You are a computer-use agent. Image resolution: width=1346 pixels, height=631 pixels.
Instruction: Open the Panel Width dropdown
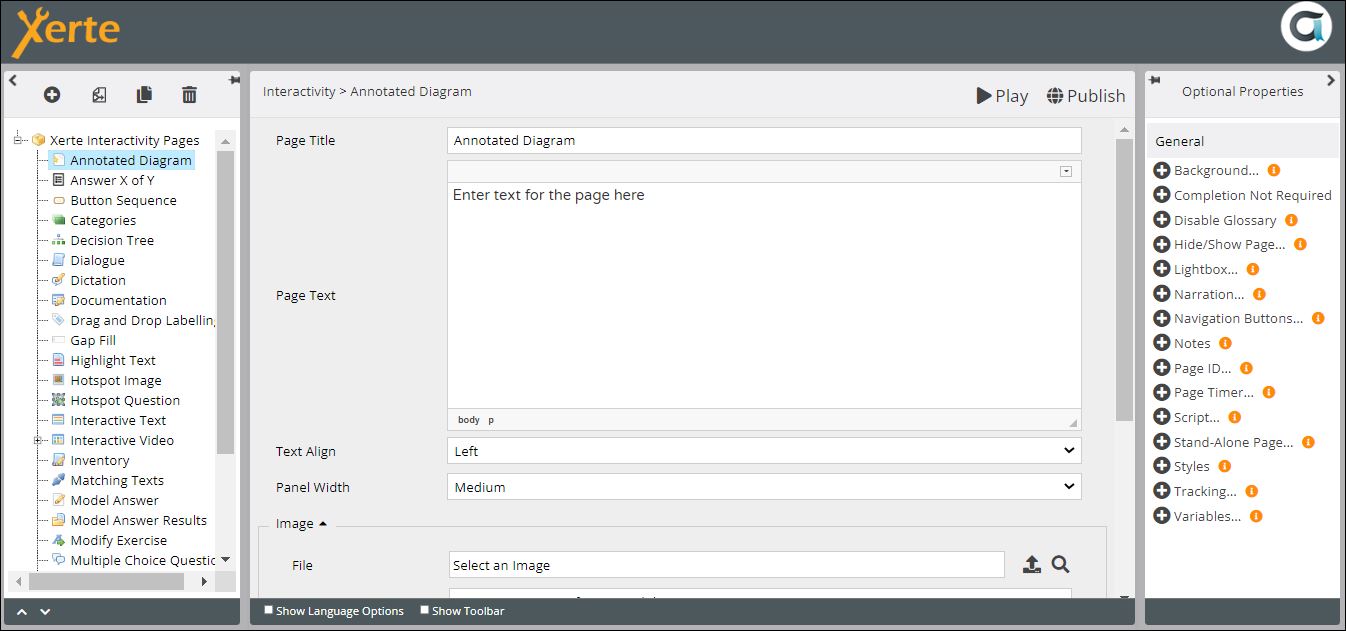[x=764, y=487]
